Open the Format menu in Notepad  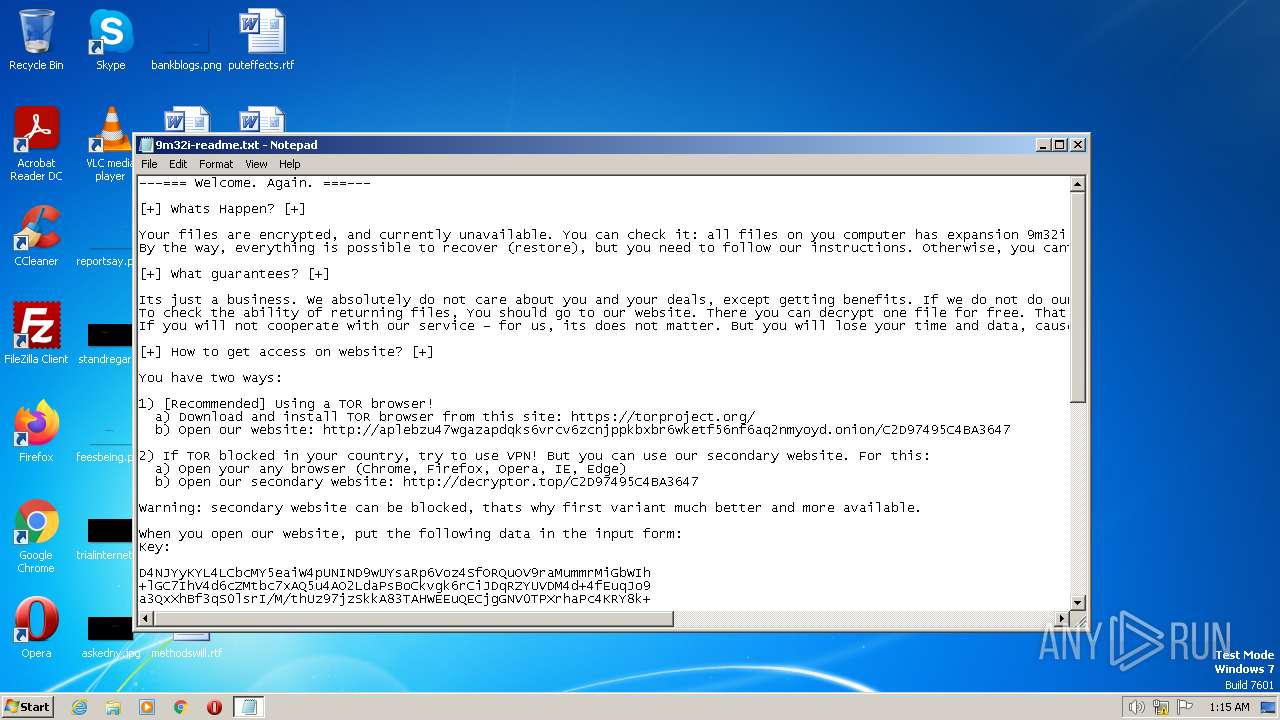pos(216,164)
